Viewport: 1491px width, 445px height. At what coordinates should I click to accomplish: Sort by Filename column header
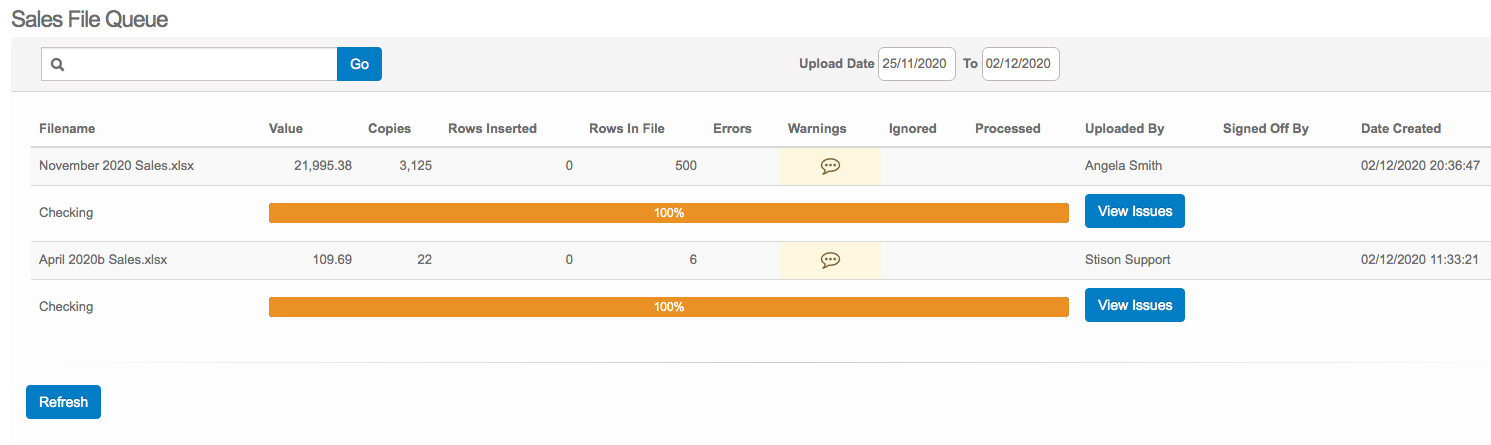pyautogui.click(x=67, y=129)
